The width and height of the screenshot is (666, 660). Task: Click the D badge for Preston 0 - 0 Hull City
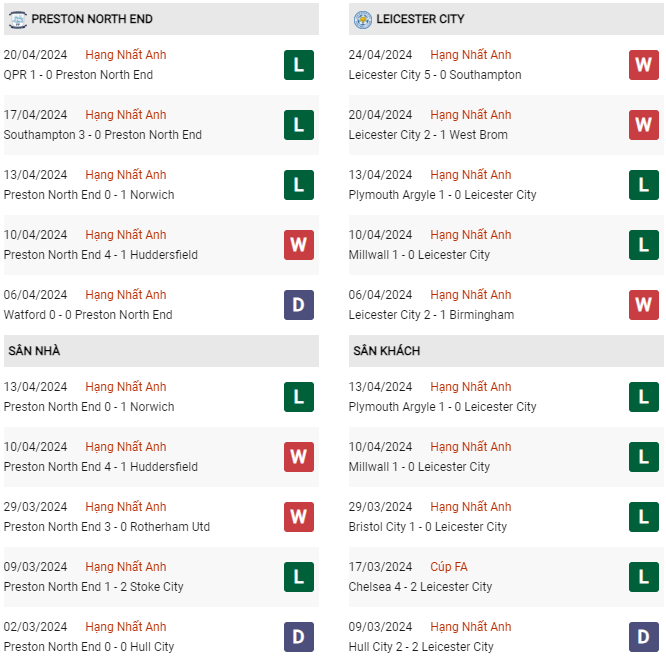pos(298,637)
